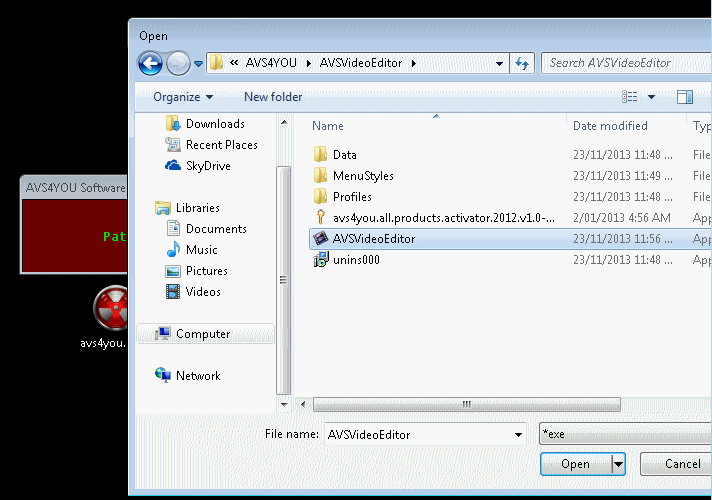Click the red radiation patch icon
The image size is (712, 500).
(110, 308)
